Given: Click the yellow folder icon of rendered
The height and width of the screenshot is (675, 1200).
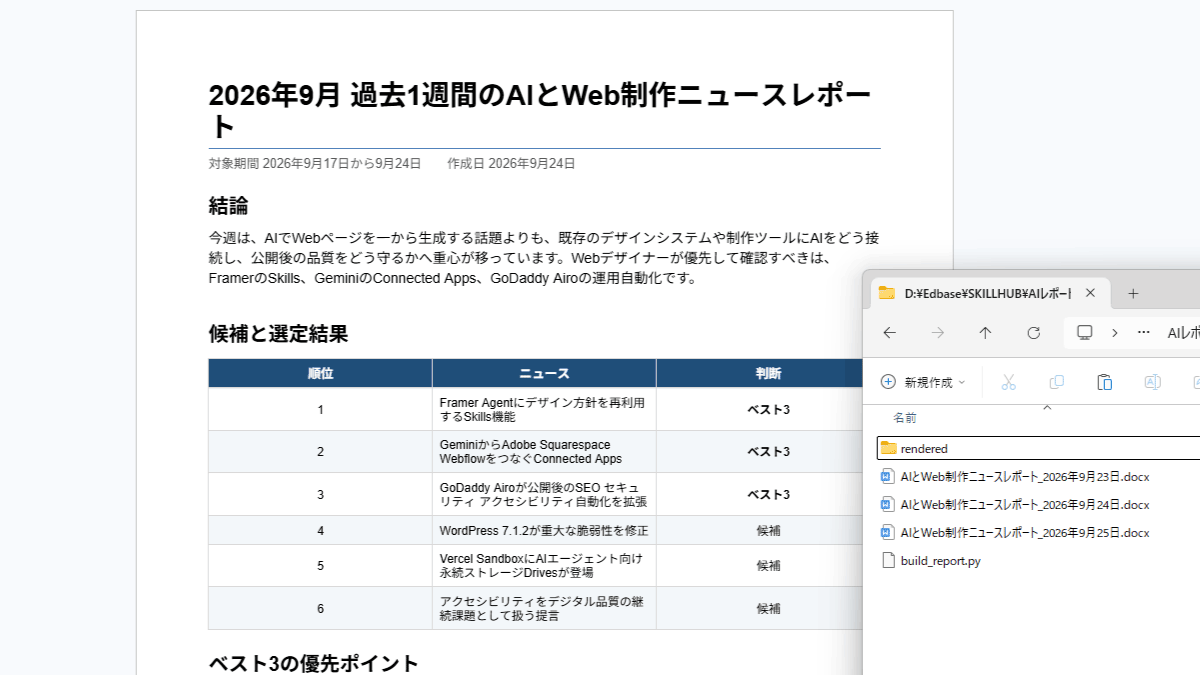Looking at the screenshot, I should 888,449.
